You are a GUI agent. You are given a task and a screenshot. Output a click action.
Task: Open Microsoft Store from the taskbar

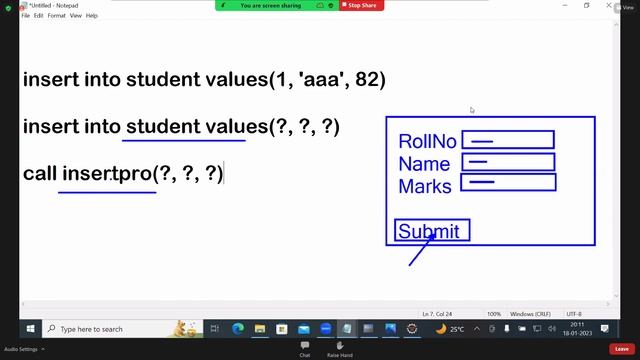(282, 329)
